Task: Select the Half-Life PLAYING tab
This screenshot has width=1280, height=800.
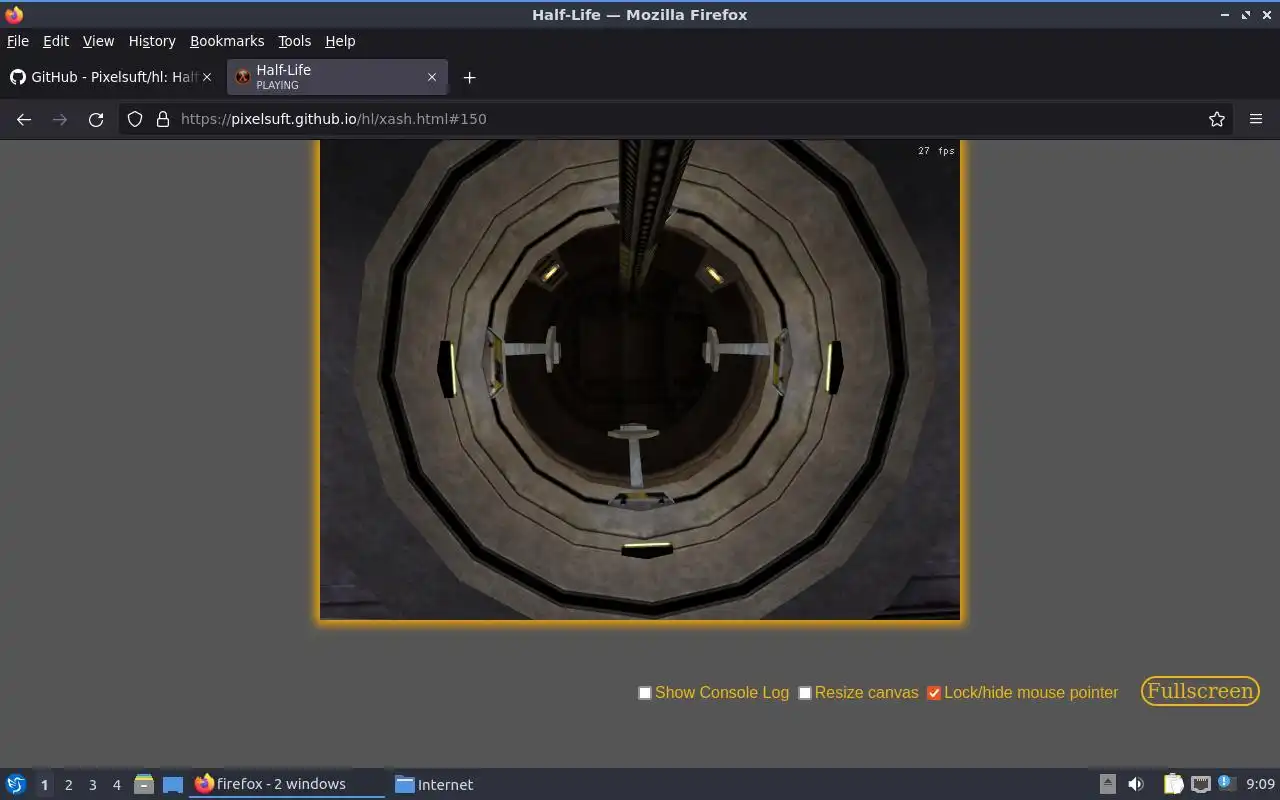Action: pos(337,77)
